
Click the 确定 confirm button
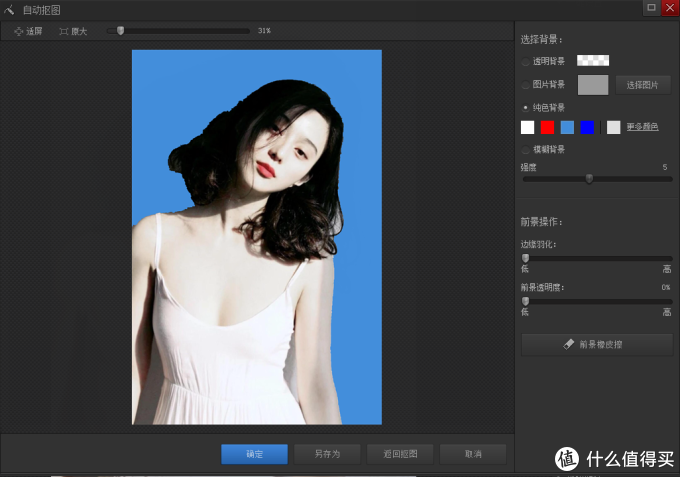click(254, 454)
